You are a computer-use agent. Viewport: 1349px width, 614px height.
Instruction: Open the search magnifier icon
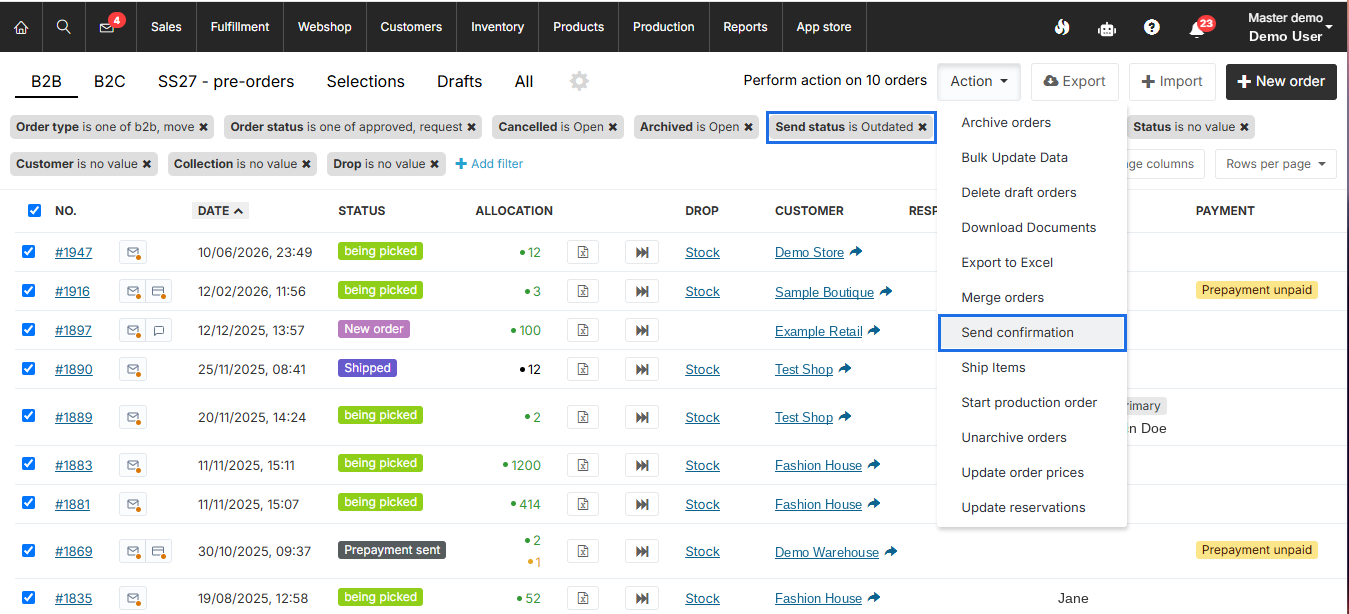click(63, 27)
